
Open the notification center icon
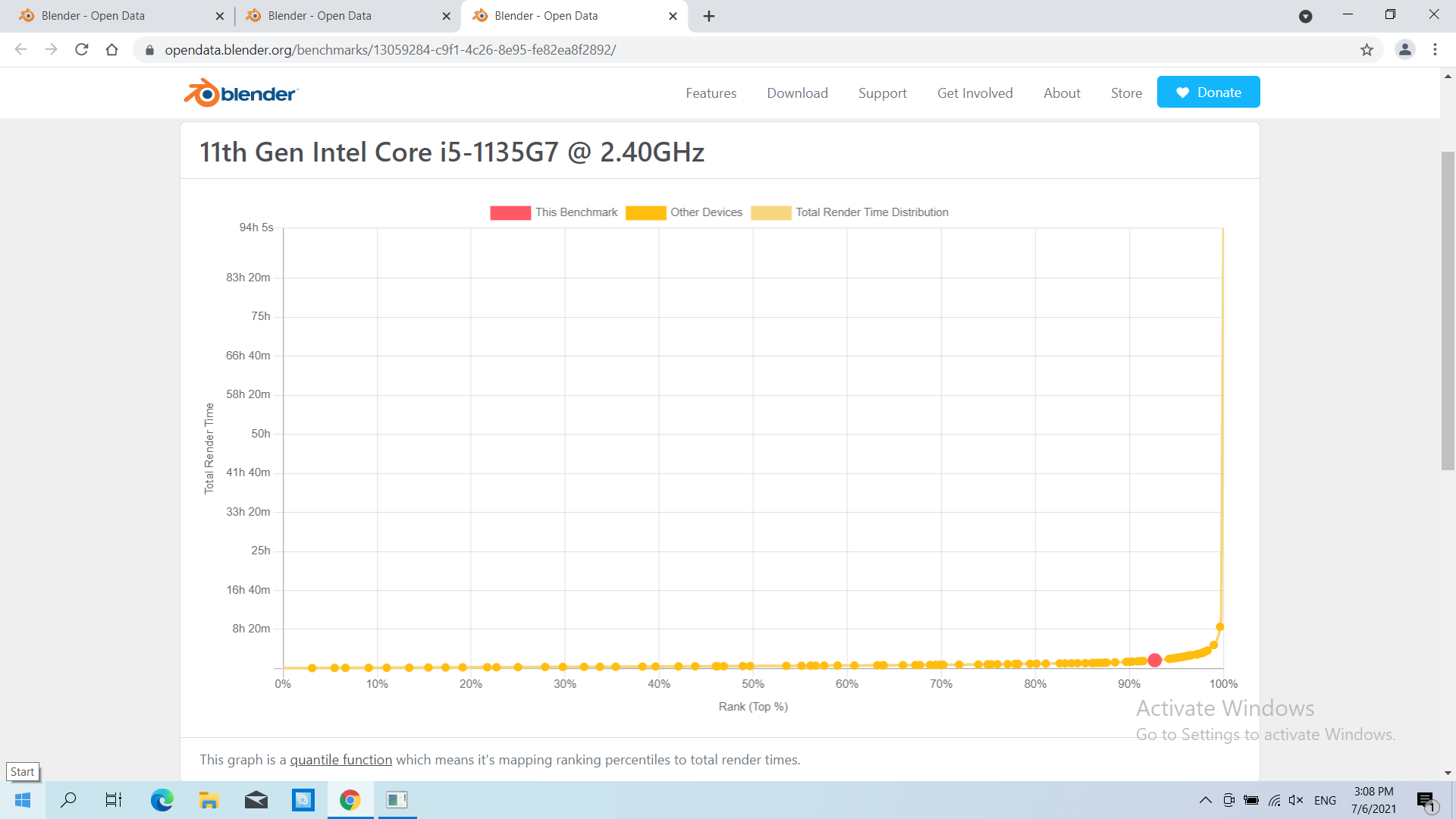1426,801
